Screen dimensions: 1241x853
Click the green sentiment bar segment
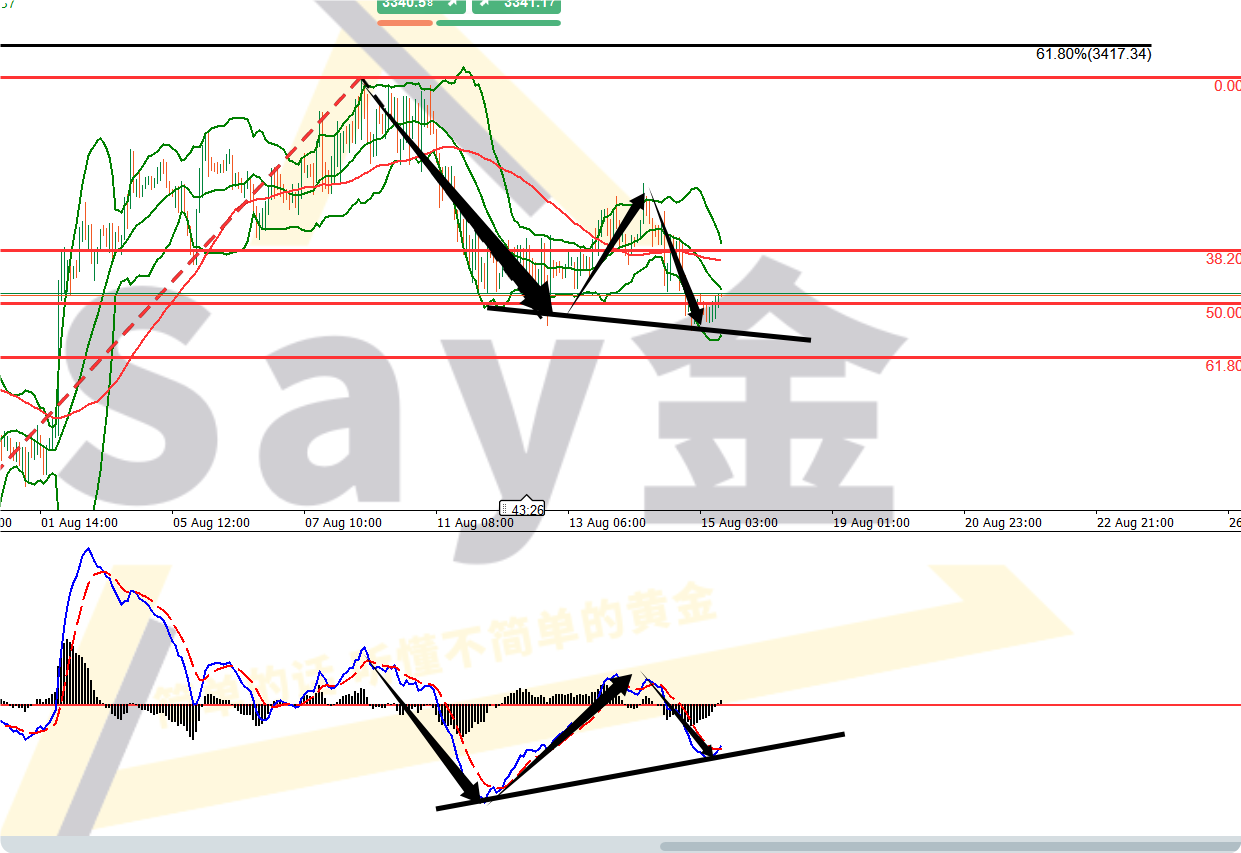point(498,22)
